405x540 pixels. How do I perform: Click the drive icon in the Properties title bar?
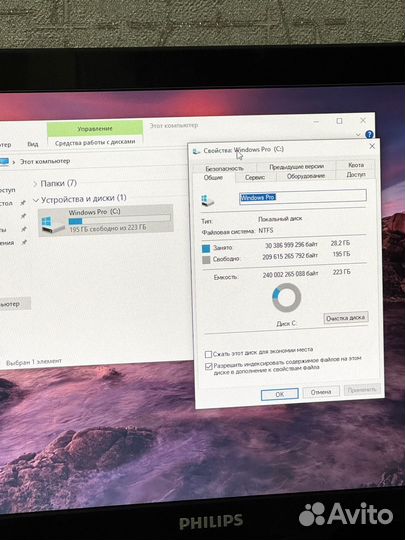(x=197, y=151)
